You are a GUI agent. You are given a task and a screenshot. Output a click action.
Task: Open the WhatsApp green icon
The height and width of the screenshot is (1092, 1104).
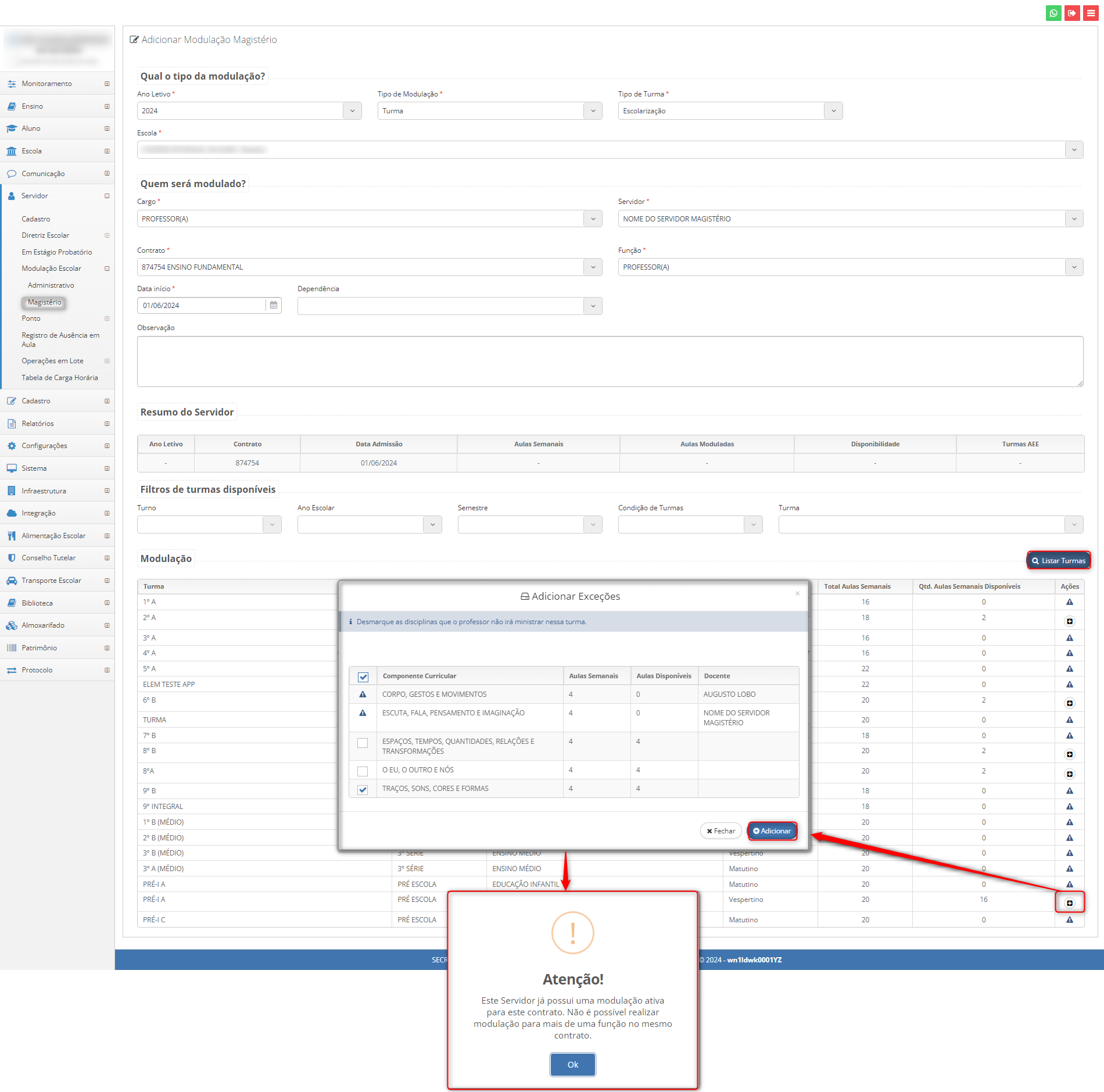click(1053, 13)
